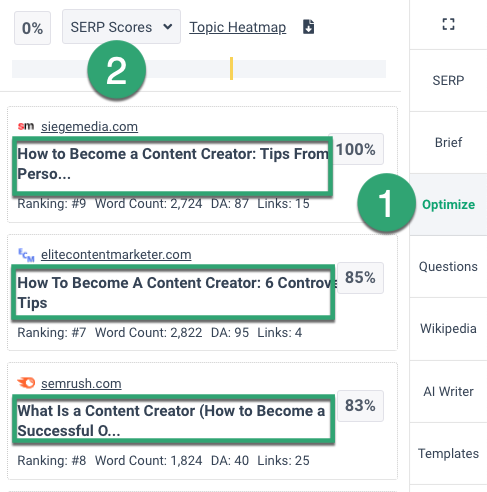Image resolution: width=487 pixels, height=492 pixels.
Task: Open the SERP Scores dropdown
Action: click(x=121, y=27)
